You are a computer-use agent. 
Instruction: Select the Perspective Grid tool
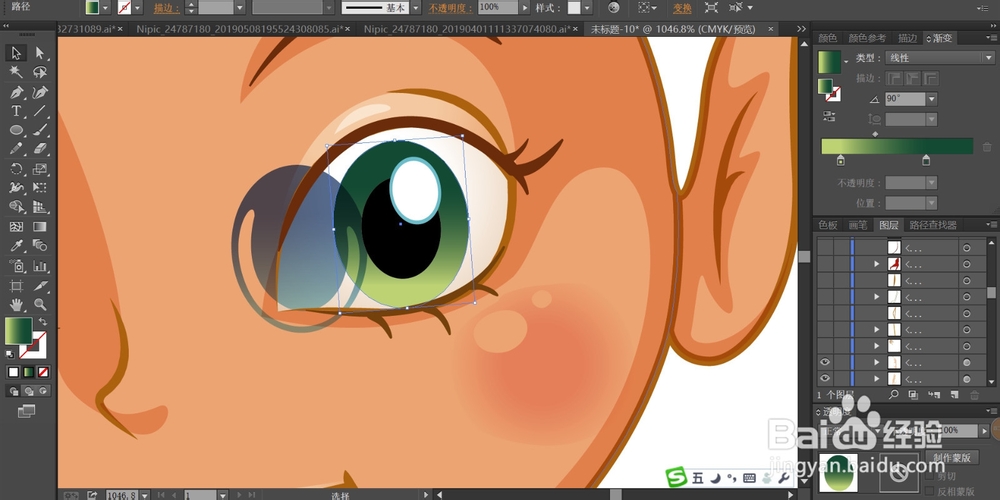(x=40, y=207)
